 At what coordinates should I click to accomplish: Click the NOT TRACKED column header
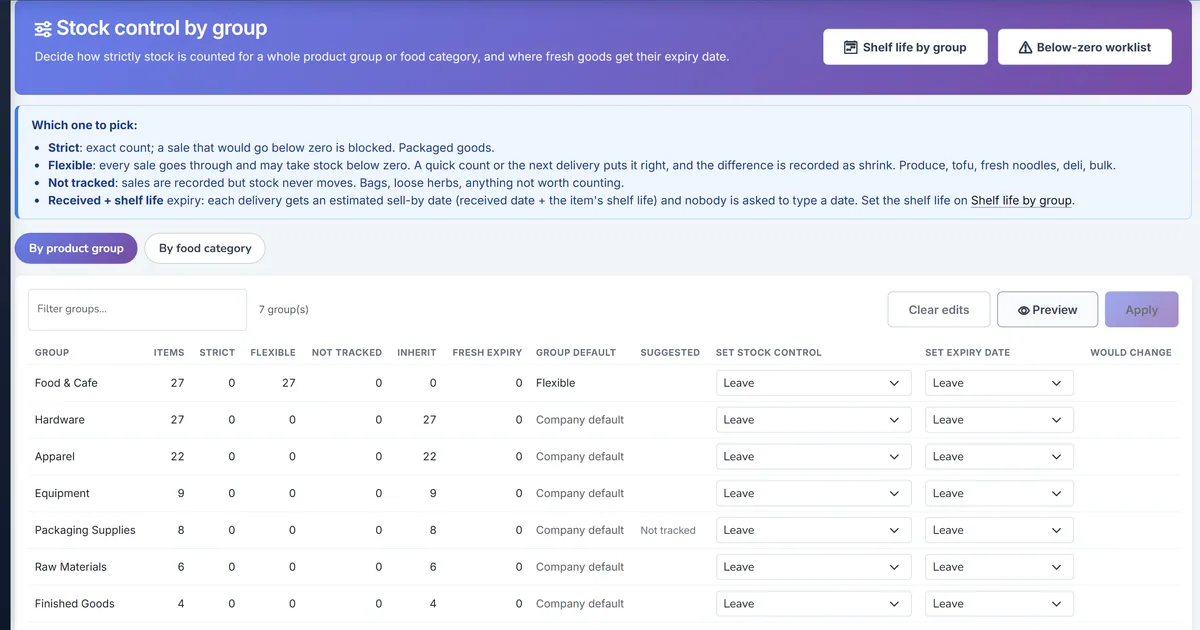click(347, 352)
